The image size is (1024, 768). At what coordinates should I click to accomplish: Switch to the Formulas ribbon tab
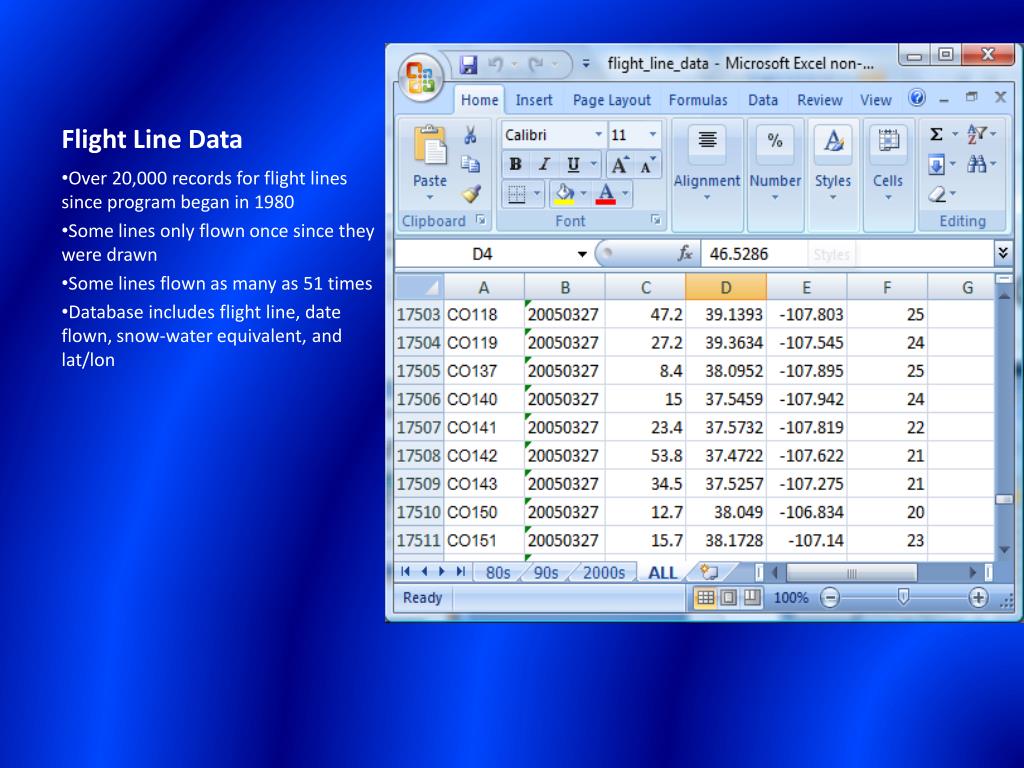pos(698,100)
